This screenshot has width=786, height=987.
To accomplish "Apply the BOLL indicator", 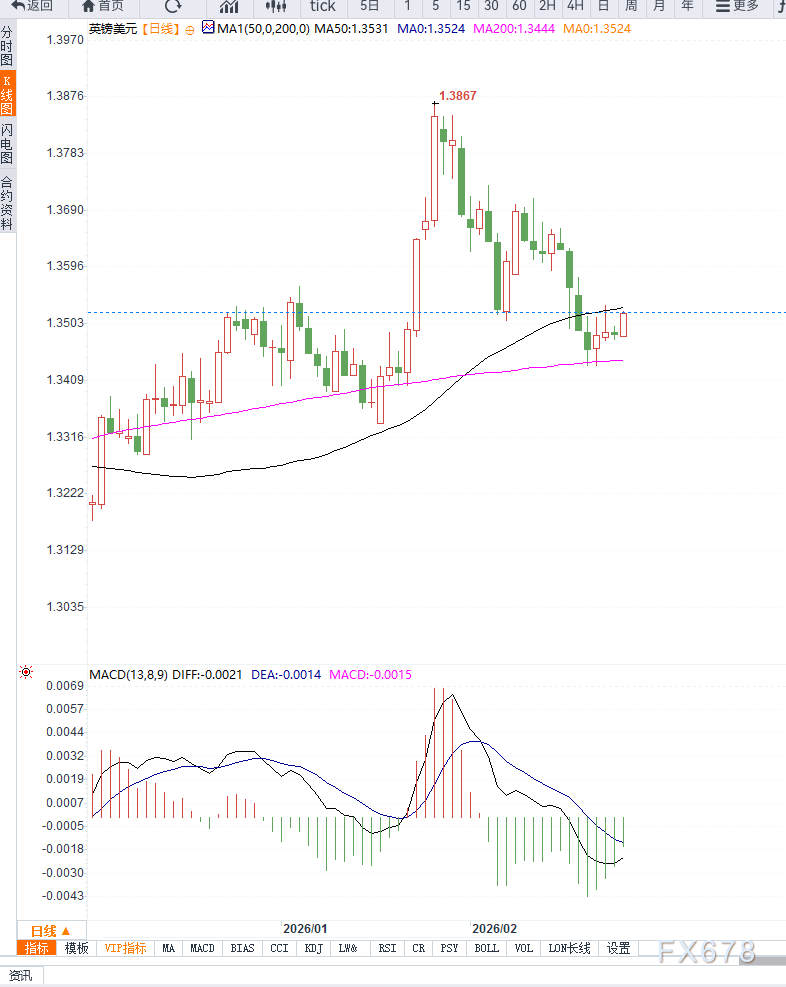I will pyautogui.click(x=486, y=948).
